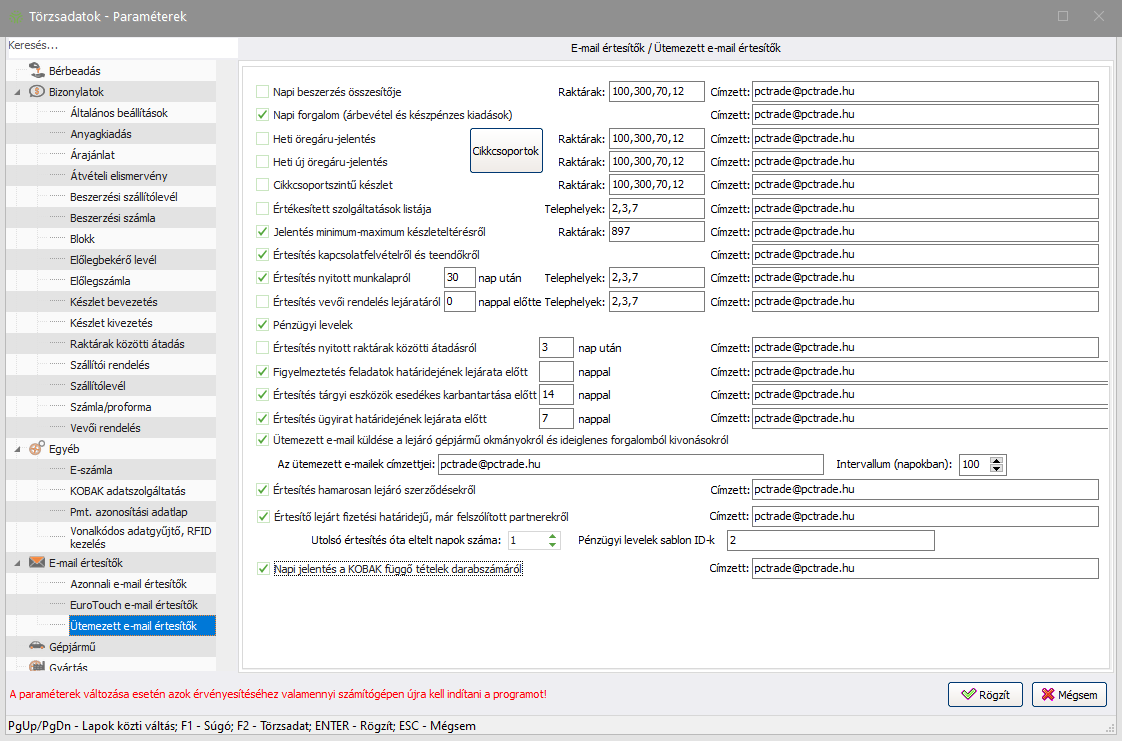Open the Cikkcsoportok button
The image size is (1122, 741).
pyautogui.click(x=506, y=151)
